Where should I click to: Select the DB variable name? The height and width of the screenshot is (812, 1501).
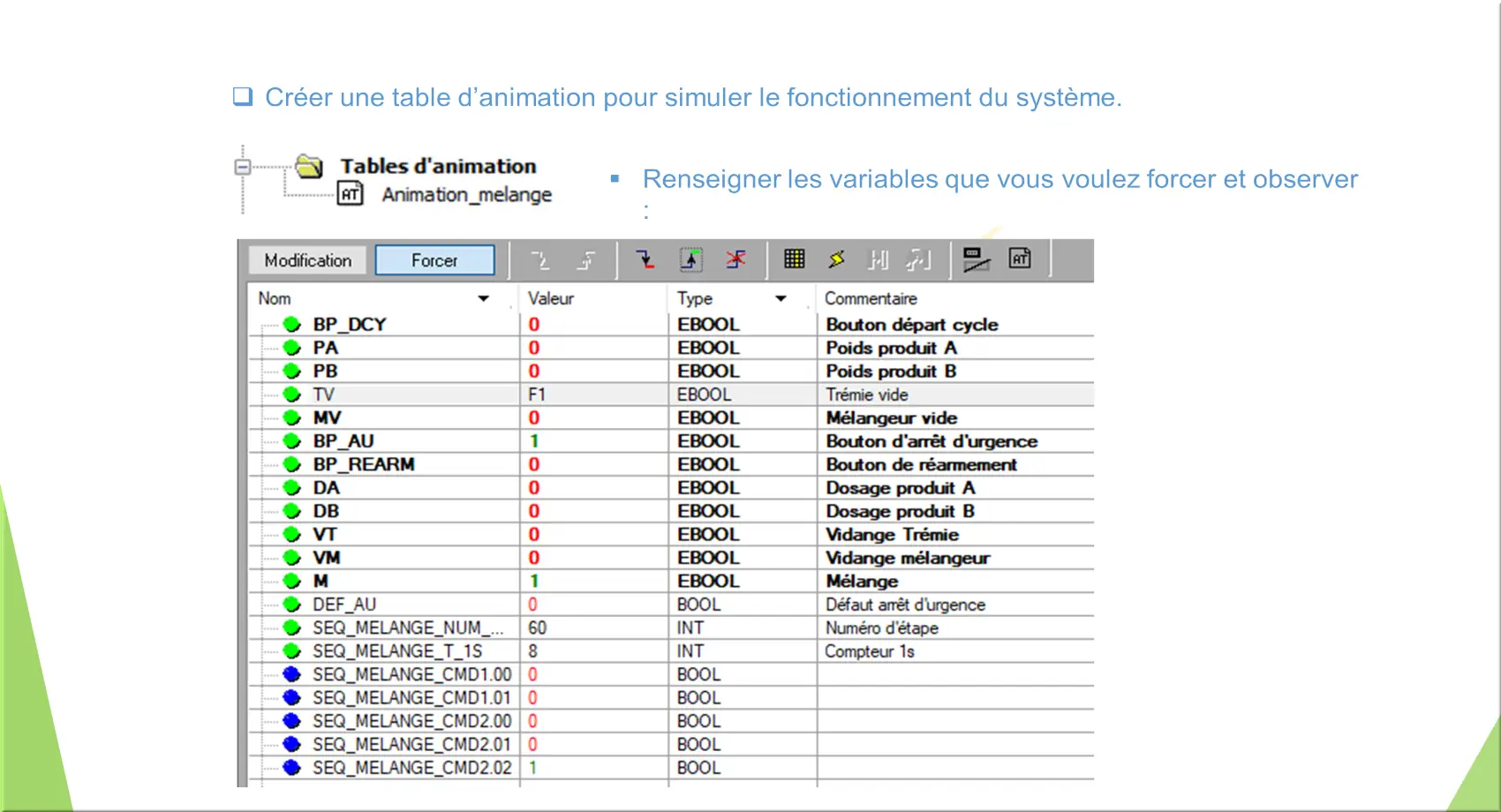(x=326, y=511)
